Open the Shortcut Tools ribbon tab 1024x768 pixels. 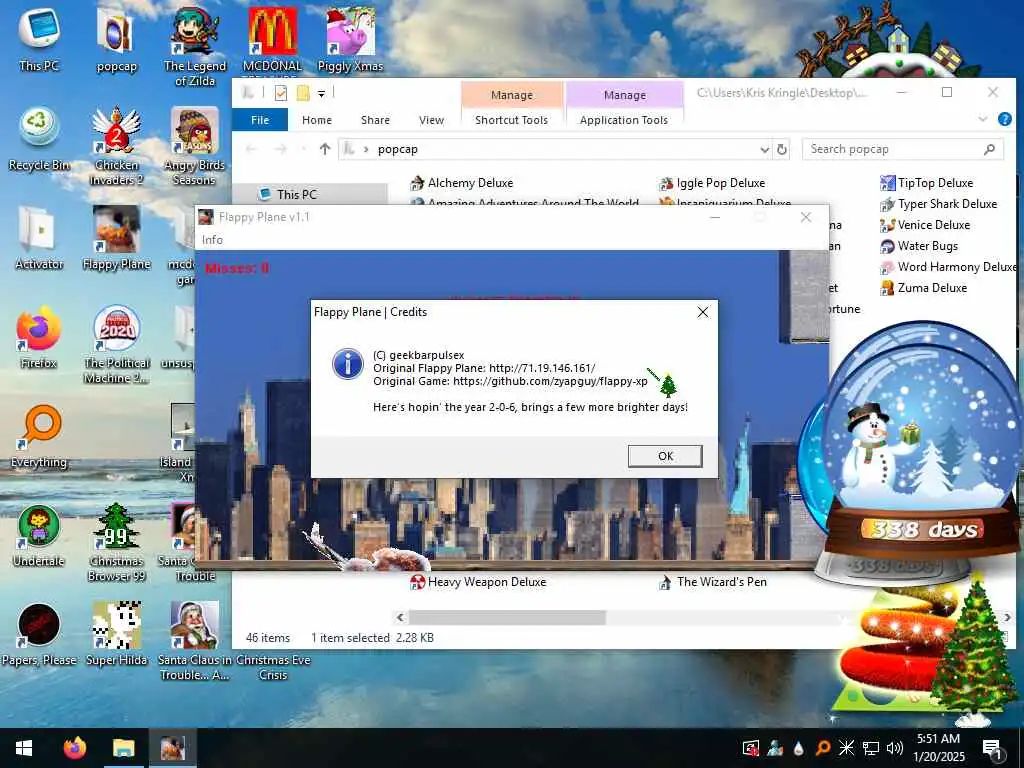[511, 120]
